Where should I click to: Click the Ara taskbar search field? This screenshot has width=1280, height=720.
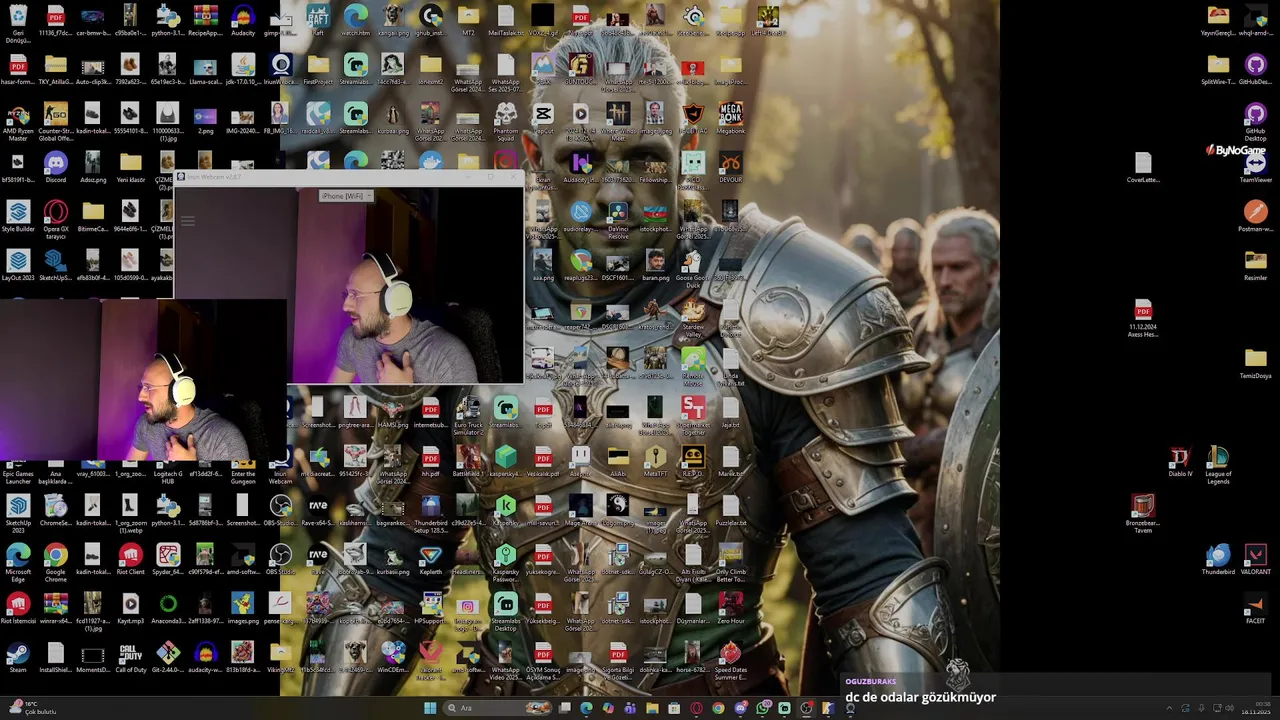499,708
